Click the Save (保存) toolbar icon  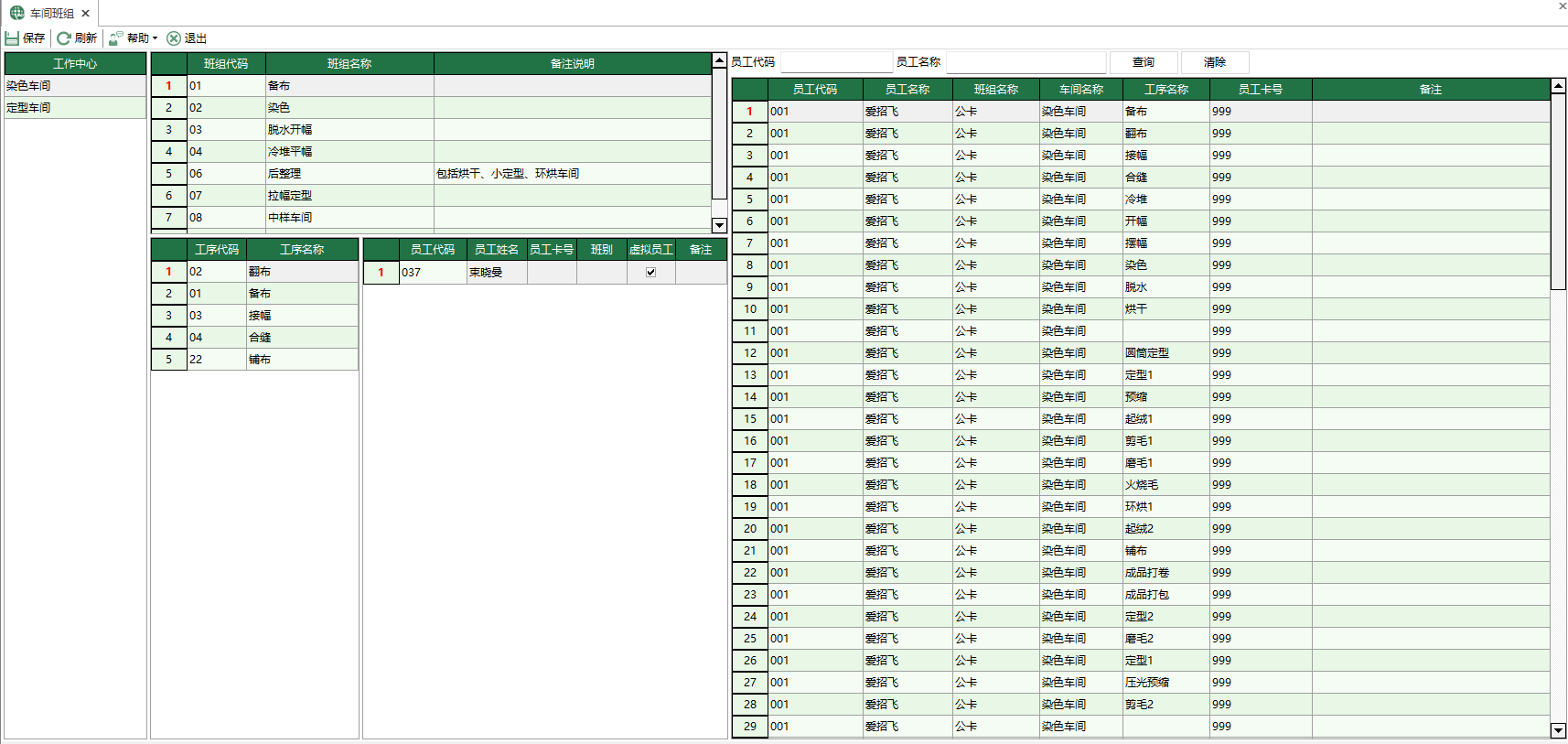tap(12, 38)
